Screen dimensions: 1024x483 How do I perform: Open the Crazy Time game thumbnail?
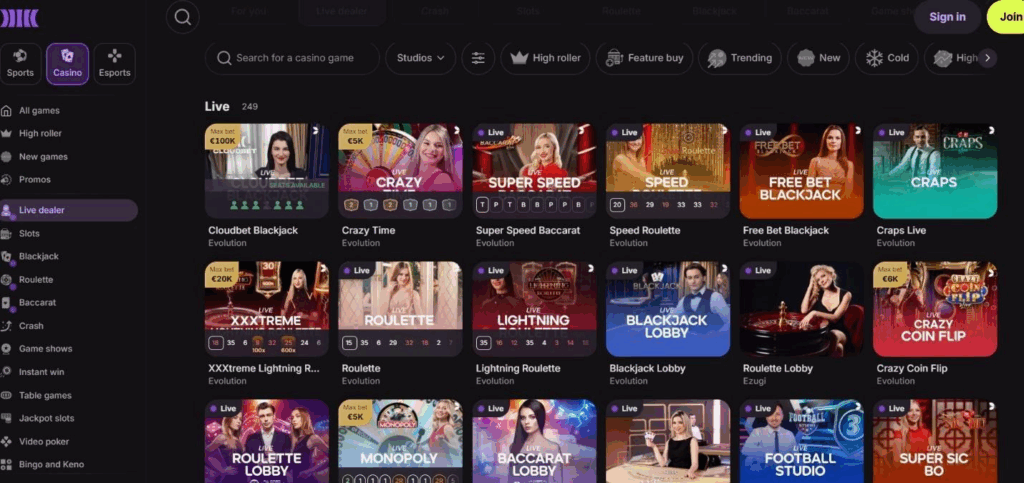(x=400, y=170)
